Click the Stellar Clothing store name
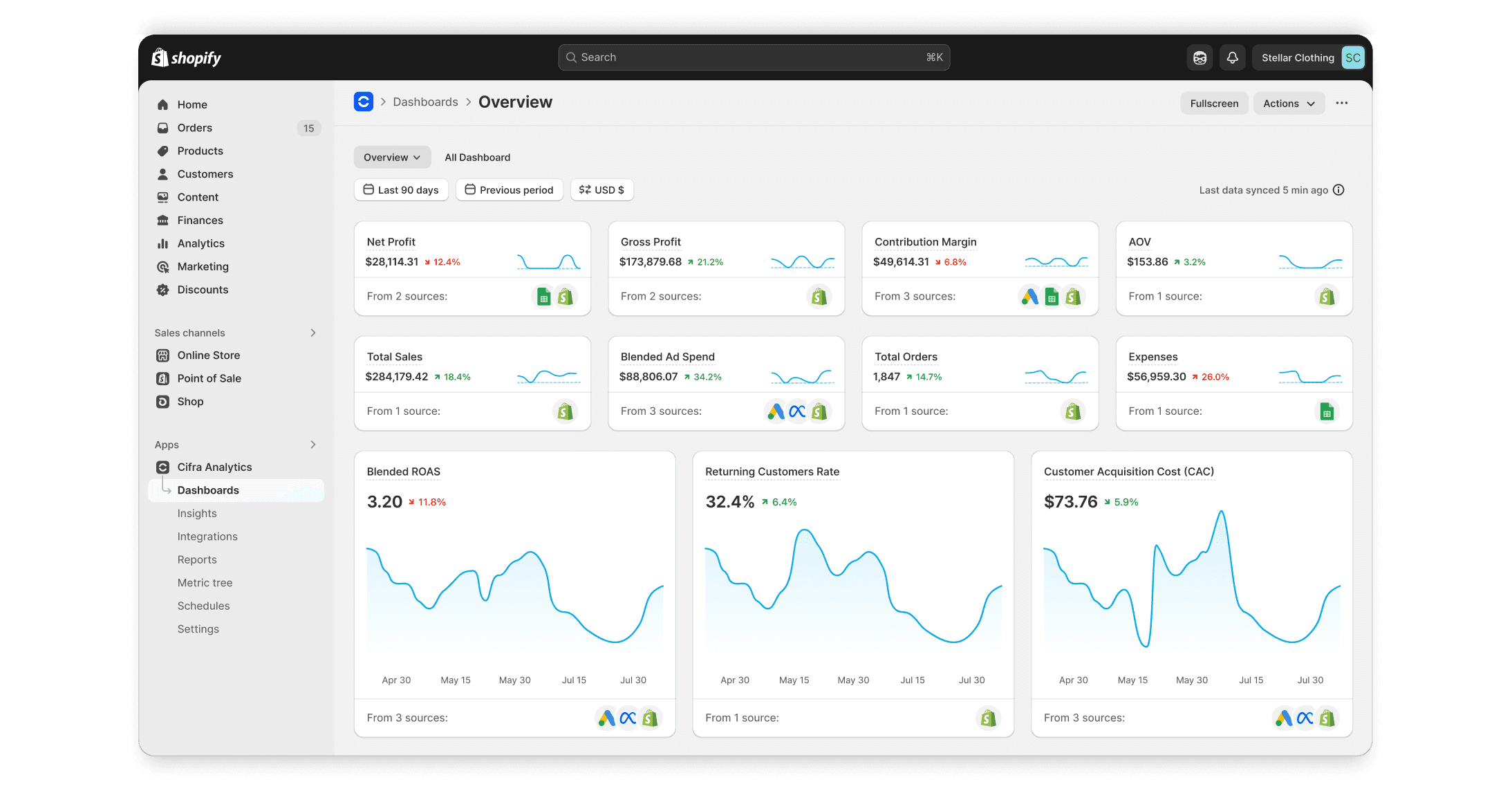Screen dimensions: 1512x791 pos(1298,58)
